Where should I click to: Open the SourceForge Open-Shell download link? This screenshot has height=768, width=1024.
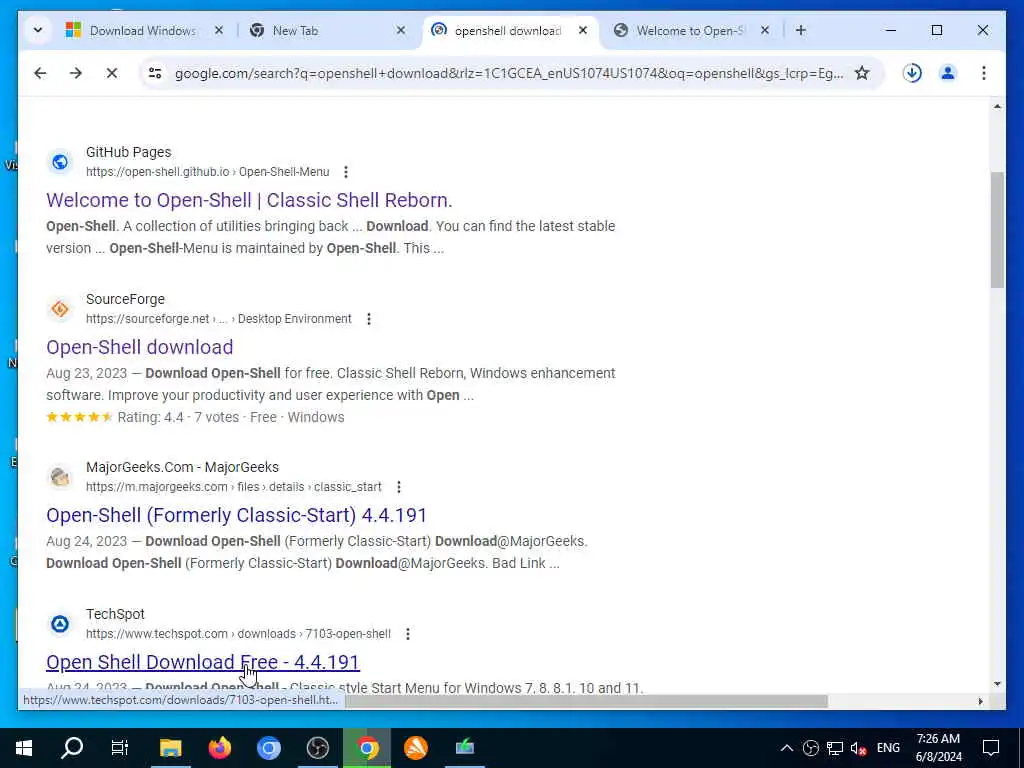pyautogui.click(x=139, y=347)
